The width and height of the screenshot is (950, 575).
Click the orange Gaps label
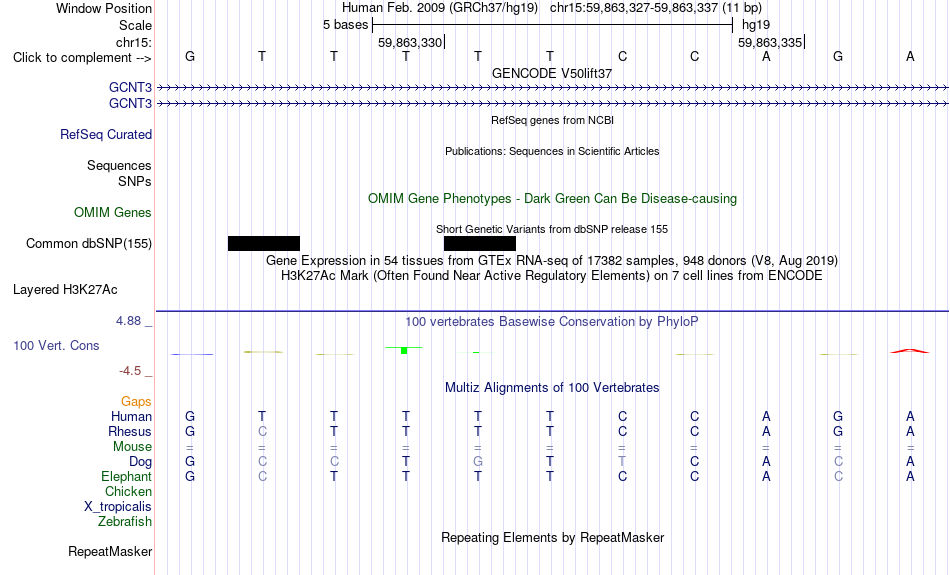click(x=136, y=402)
